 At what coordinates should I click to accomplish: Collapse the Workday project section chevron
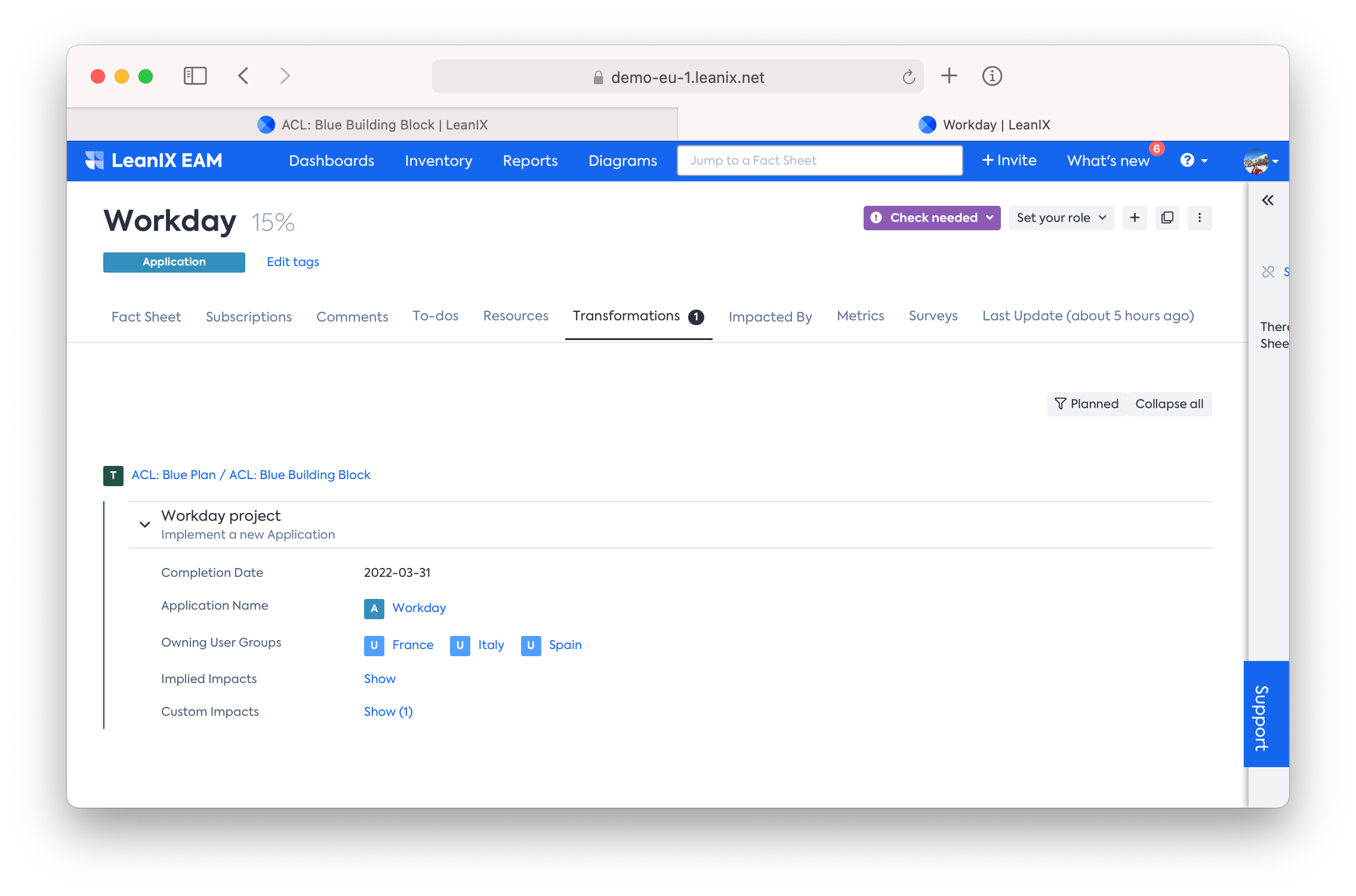tap(144, 524)
